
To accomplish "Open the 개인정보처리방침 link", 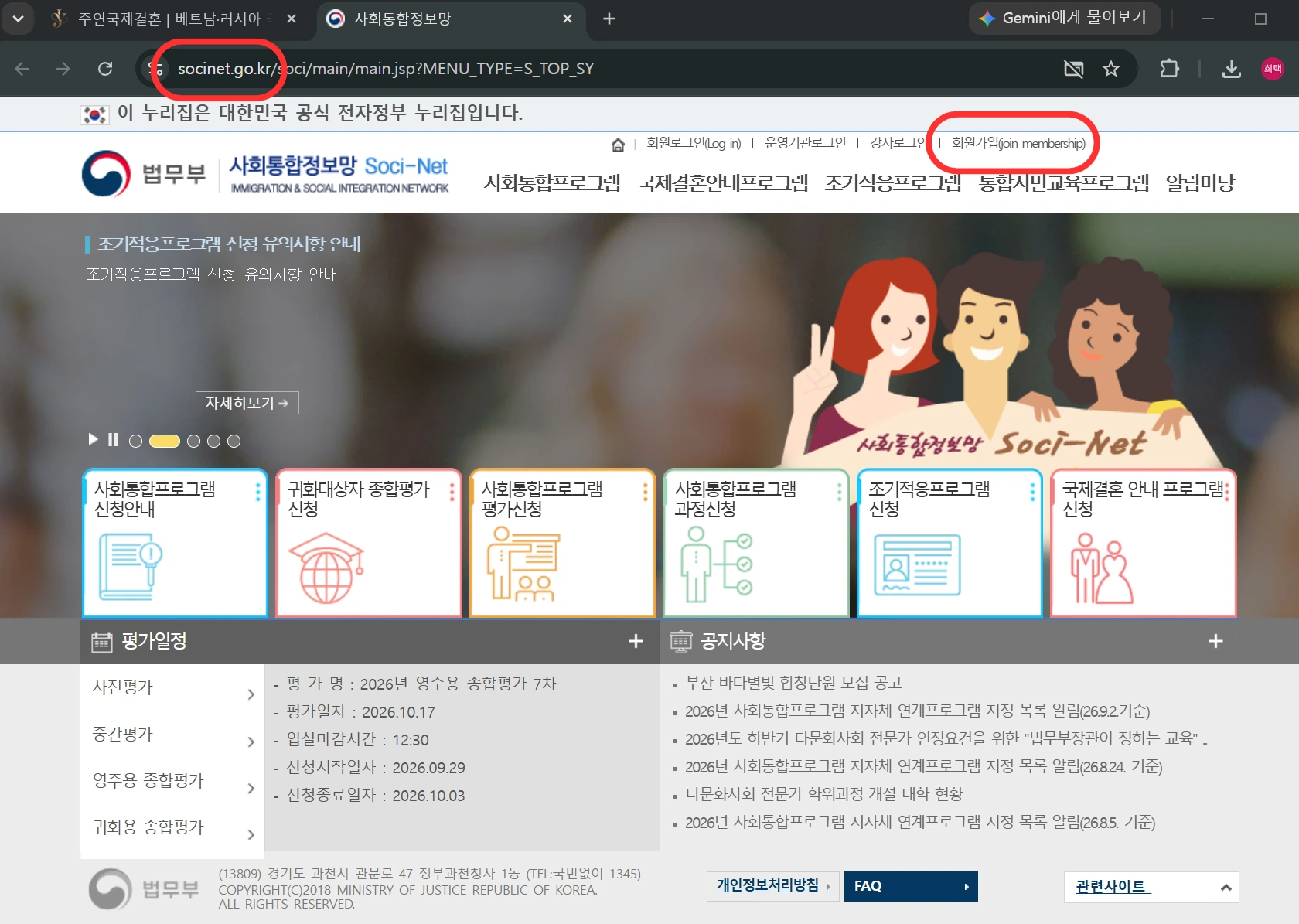I will click(773, 886).
